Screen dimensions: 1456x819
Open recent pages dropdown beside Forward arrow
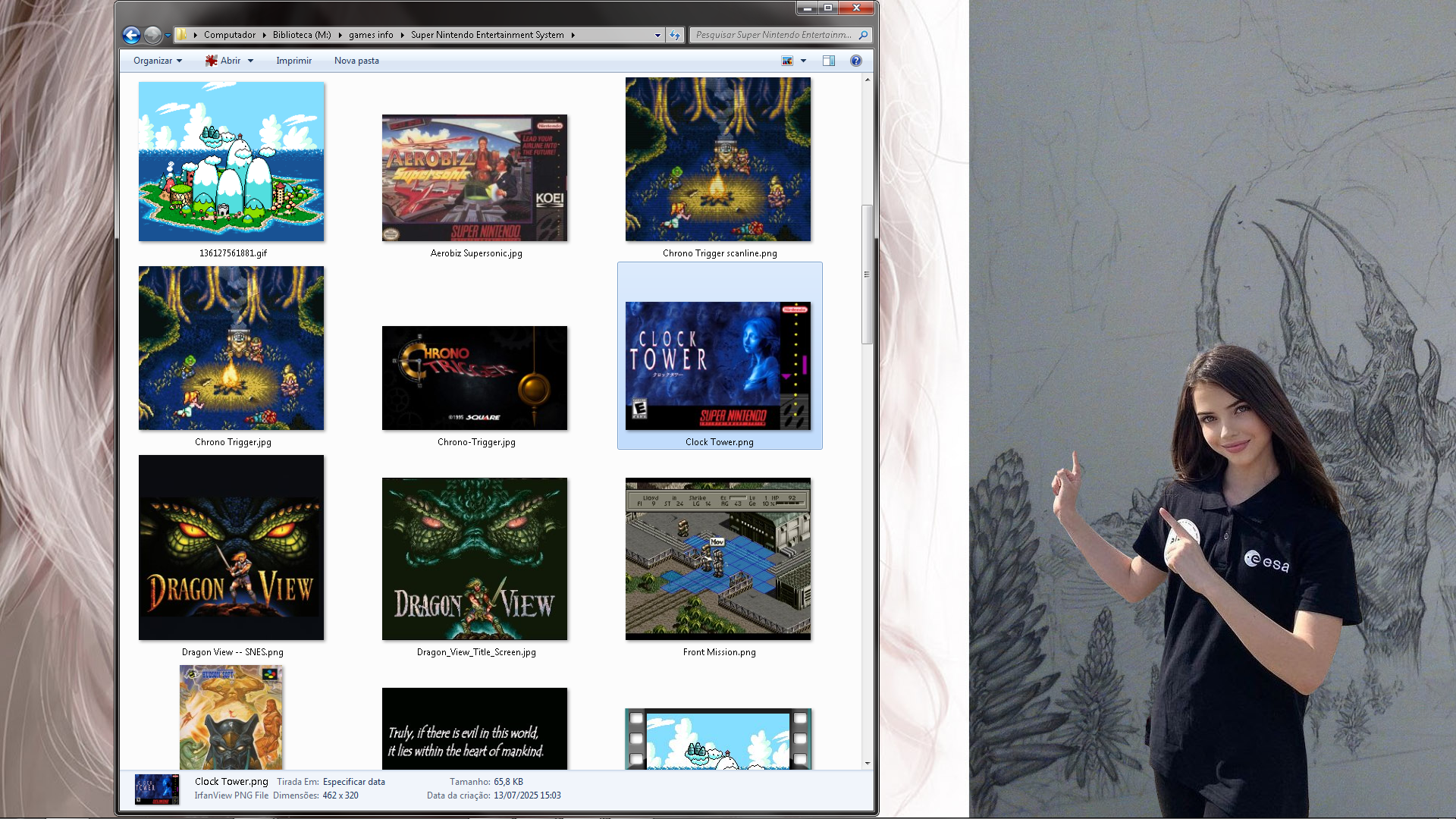point(168,36)
